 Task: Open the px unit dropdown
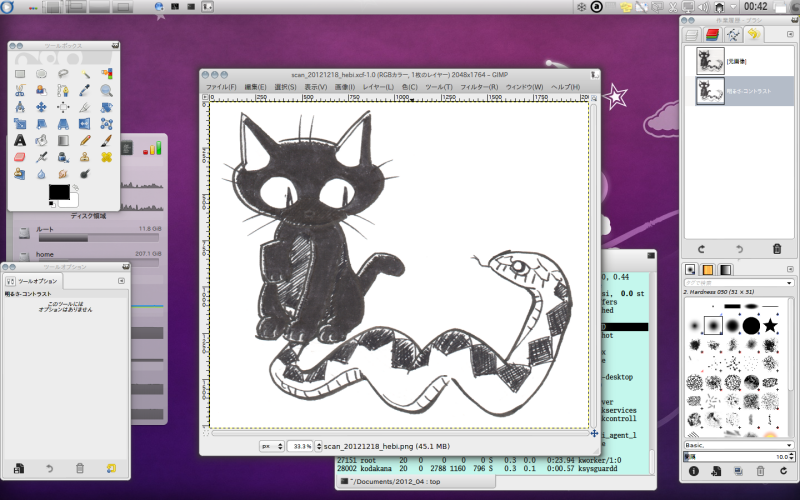[x=271, y=446]
